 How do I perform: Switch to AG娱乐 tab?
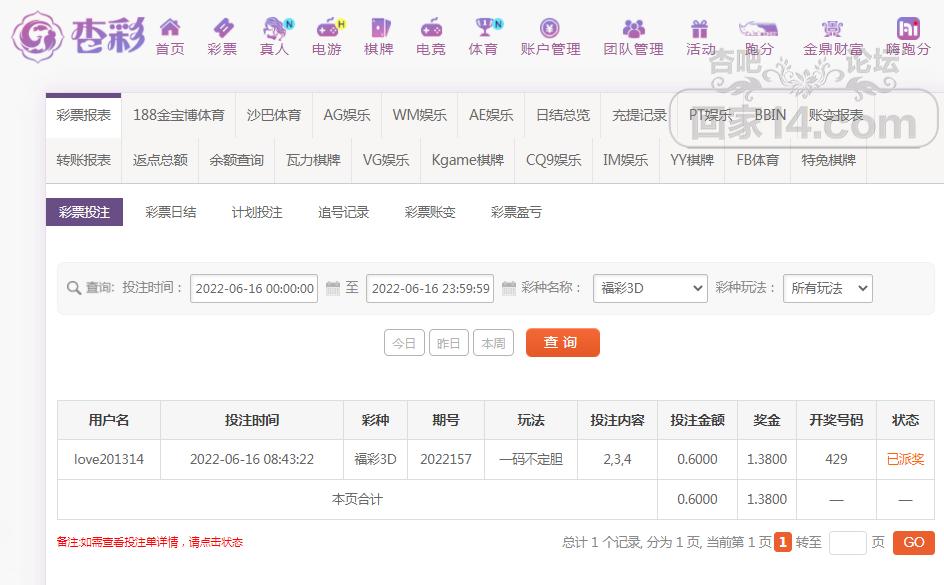click(347, 115)
